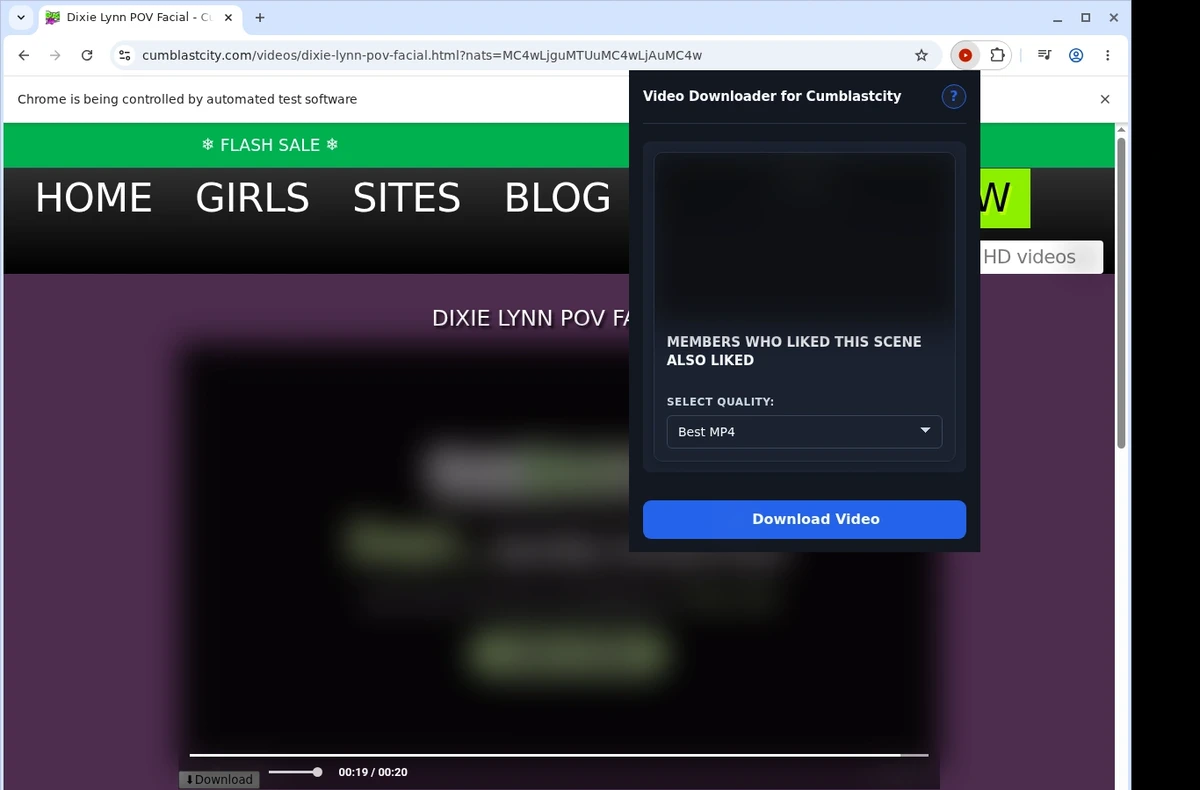
Task: Click the 00:19 / 00:20 time display
Action: click(x=373, y=772)
